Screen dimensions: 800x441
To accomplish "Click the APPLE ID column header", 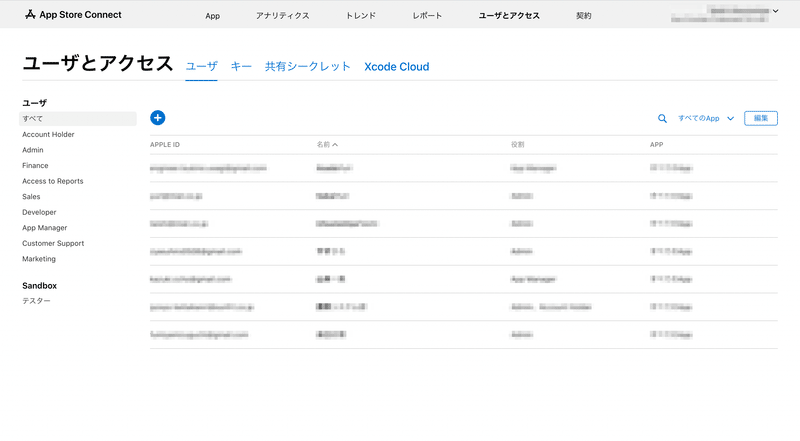I will [165, 144].
